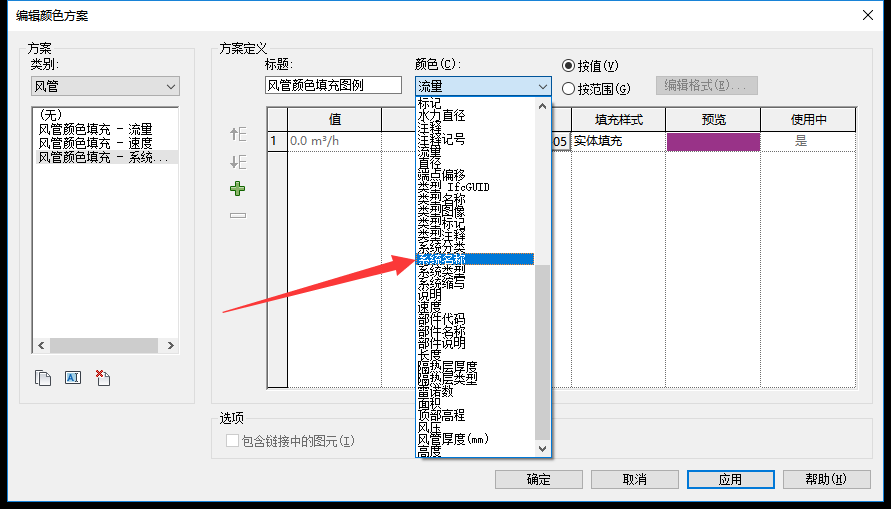Click the remove value minus icon
891x509 pixels.
click(x=238, y=215)
